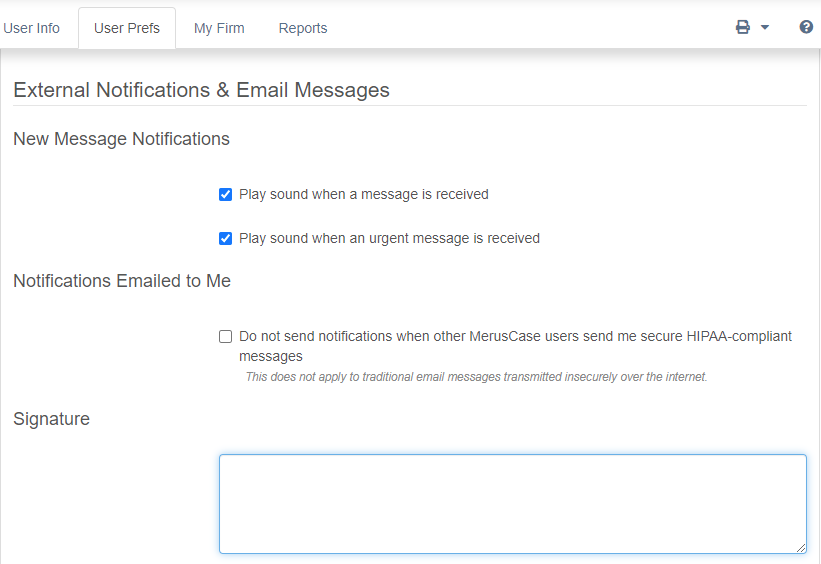Click the New Message Notifications heading
Screen dimensions: 821x564
tap(121, 139)
